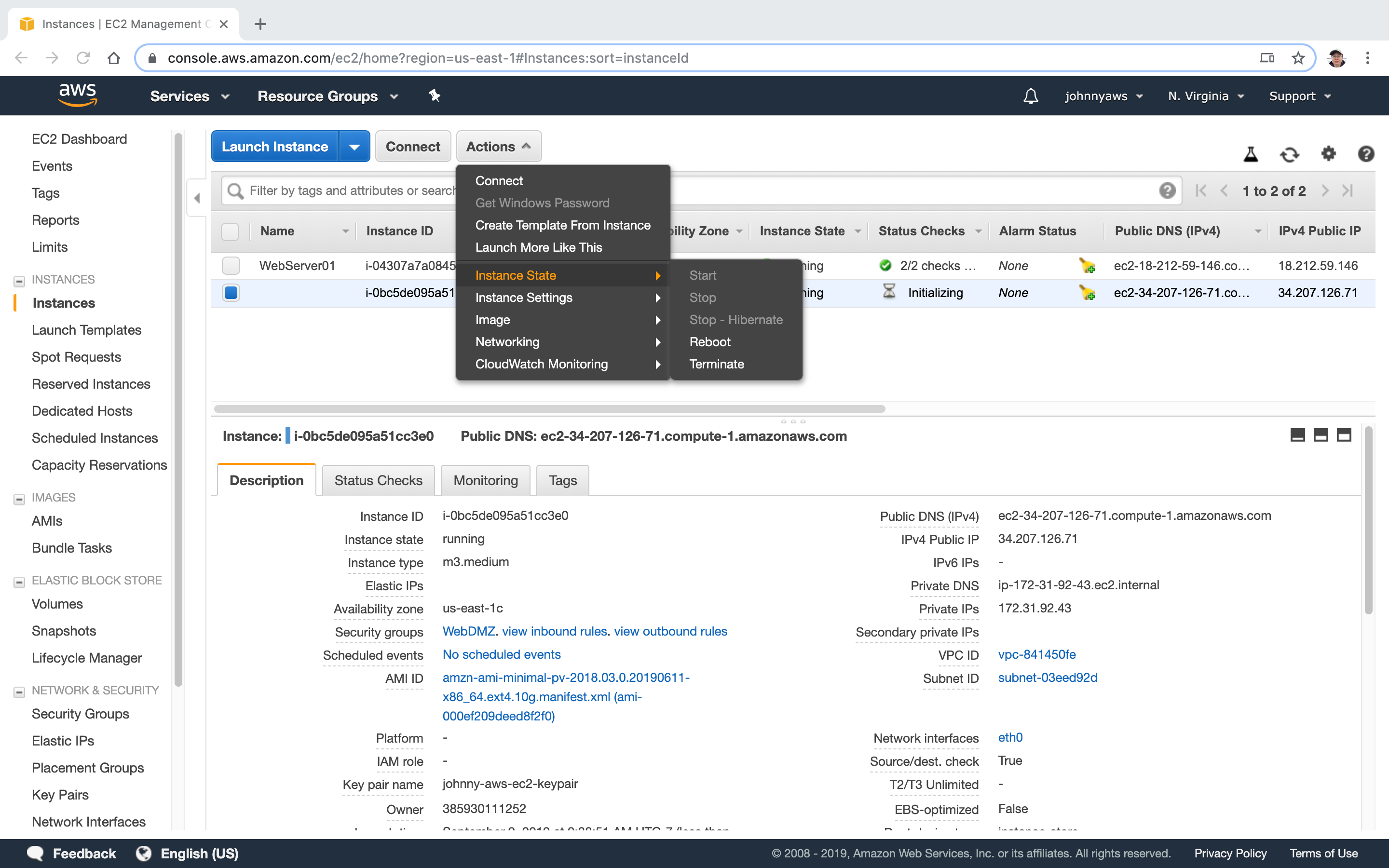Go to next page of results

pos(1325,190)
